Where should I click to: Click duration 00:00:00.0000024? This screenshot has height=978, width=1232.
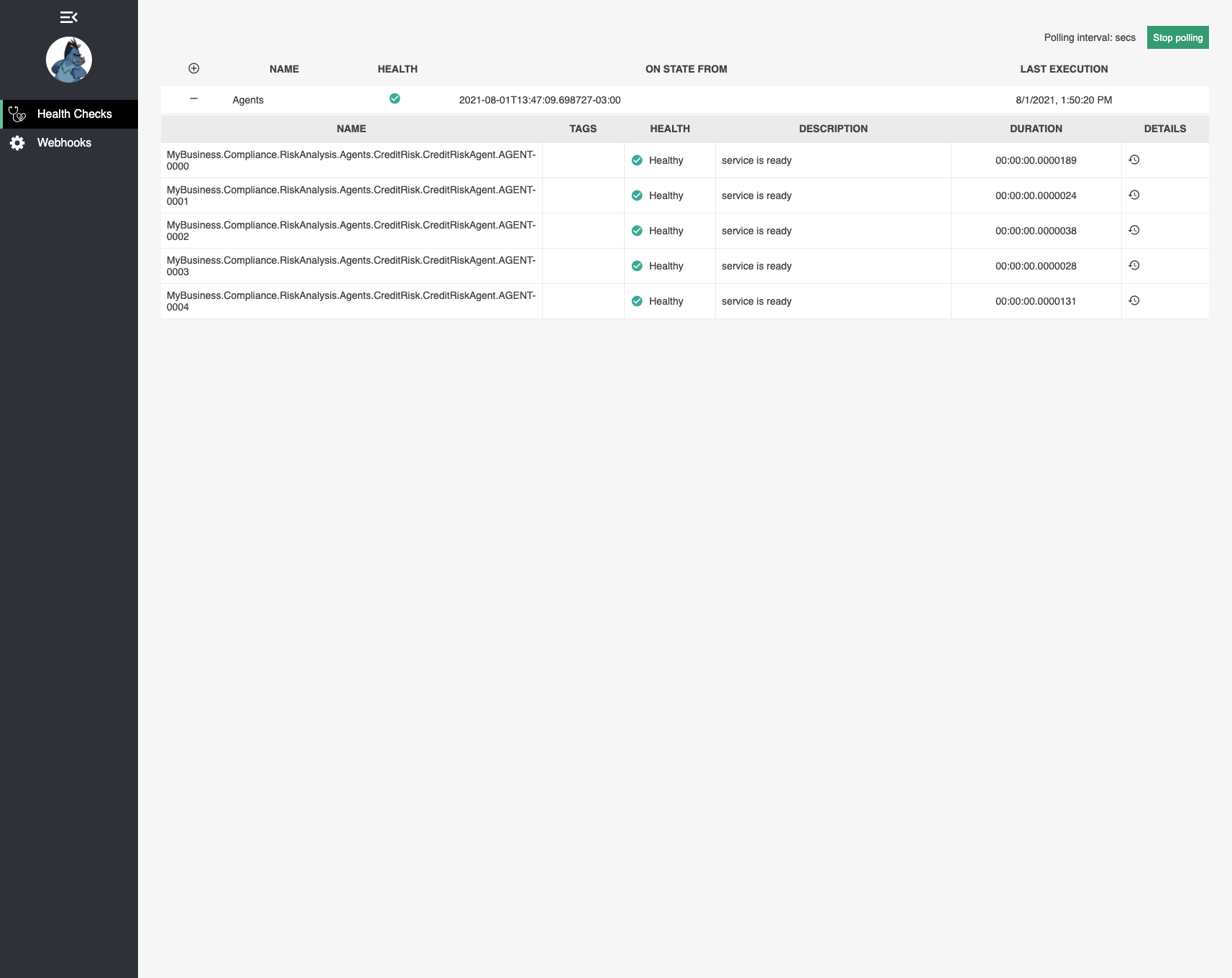coord(1036,195)
